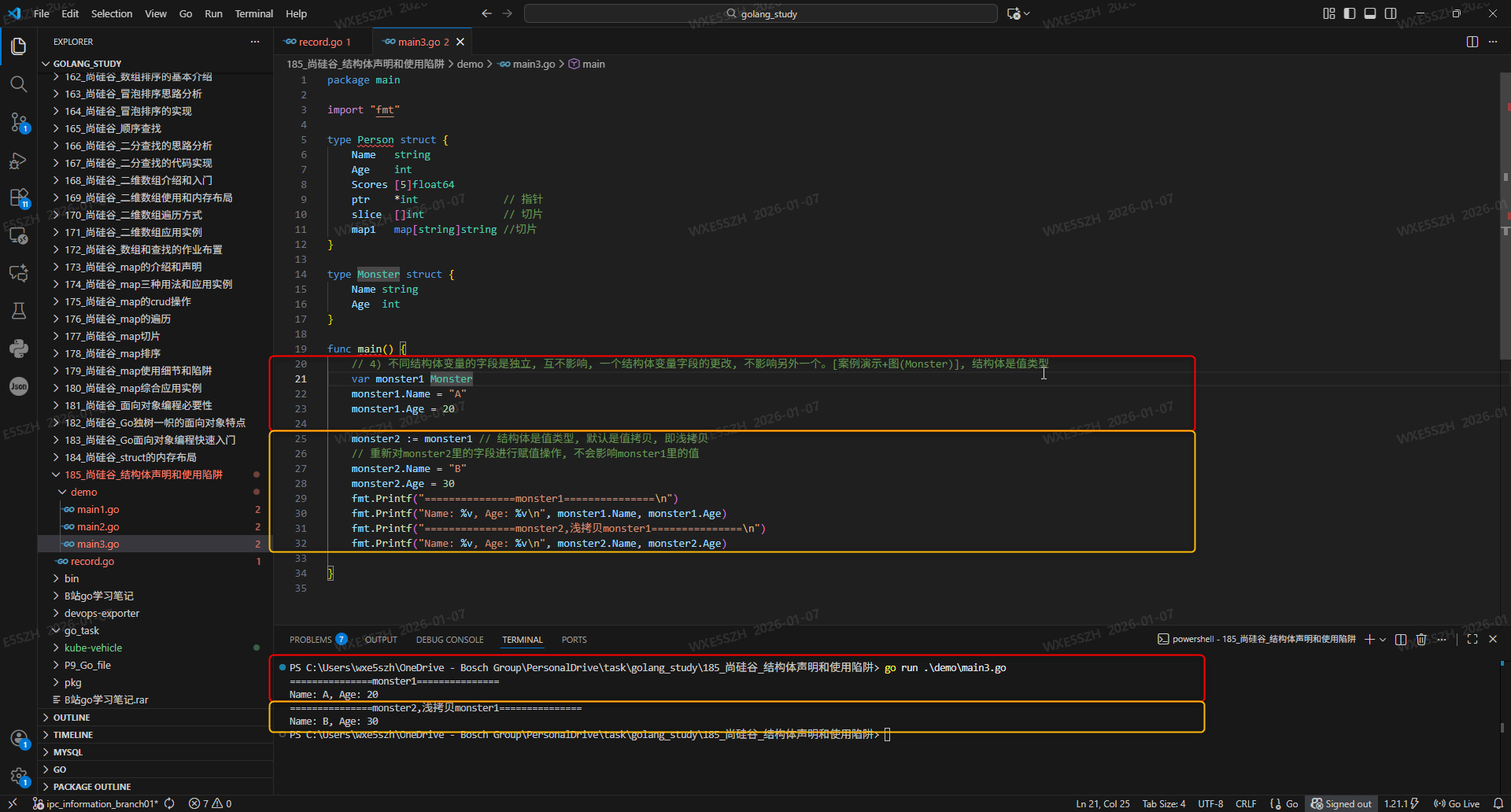Open the Tab Size: 4 indentation setting

click(1164, 804)
